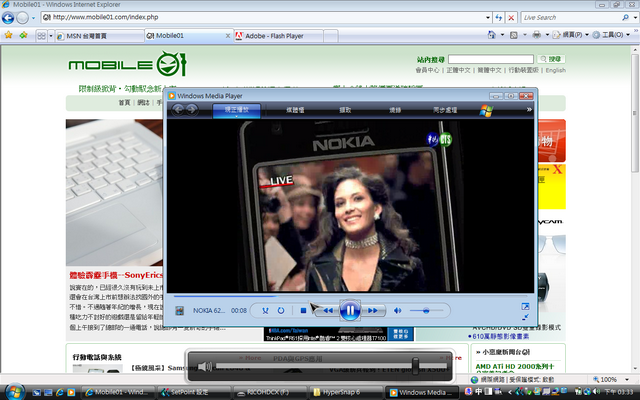
Task: Go back in Media Player navigation
Action: coord(178,109)
